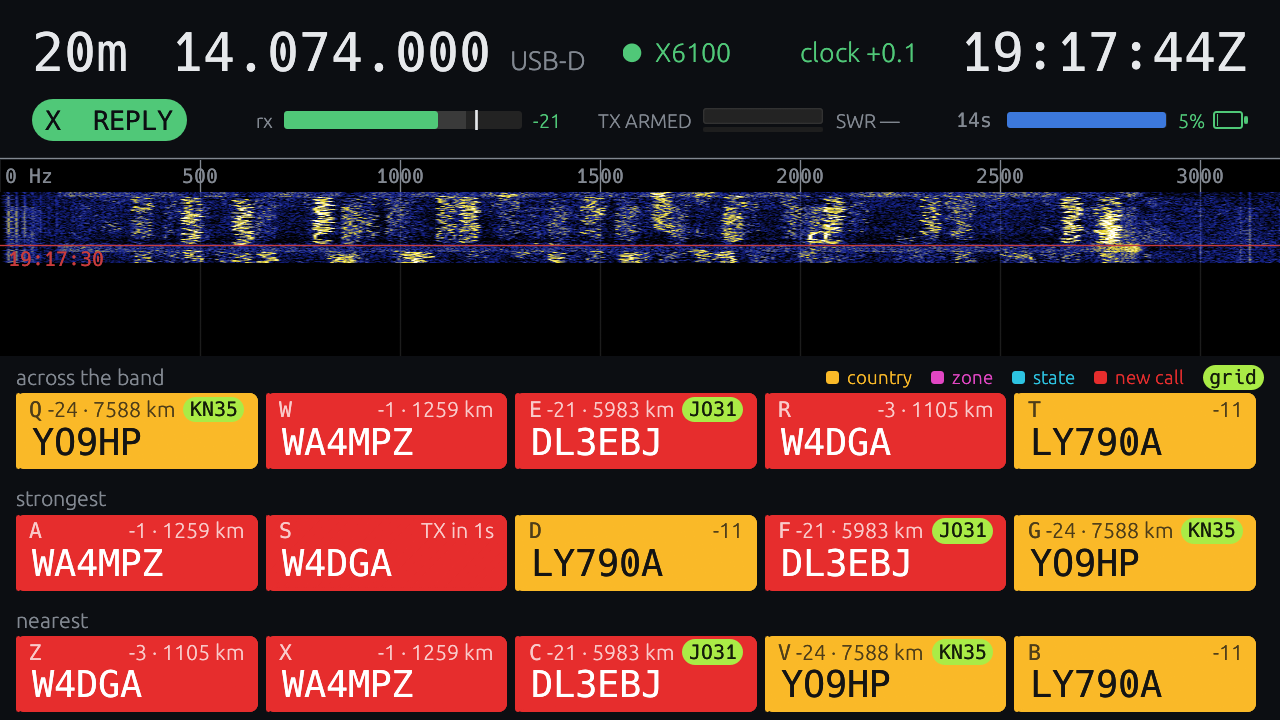Select C card DL3EBJ in nearest

pyautogui.click(x=636, y=674)
